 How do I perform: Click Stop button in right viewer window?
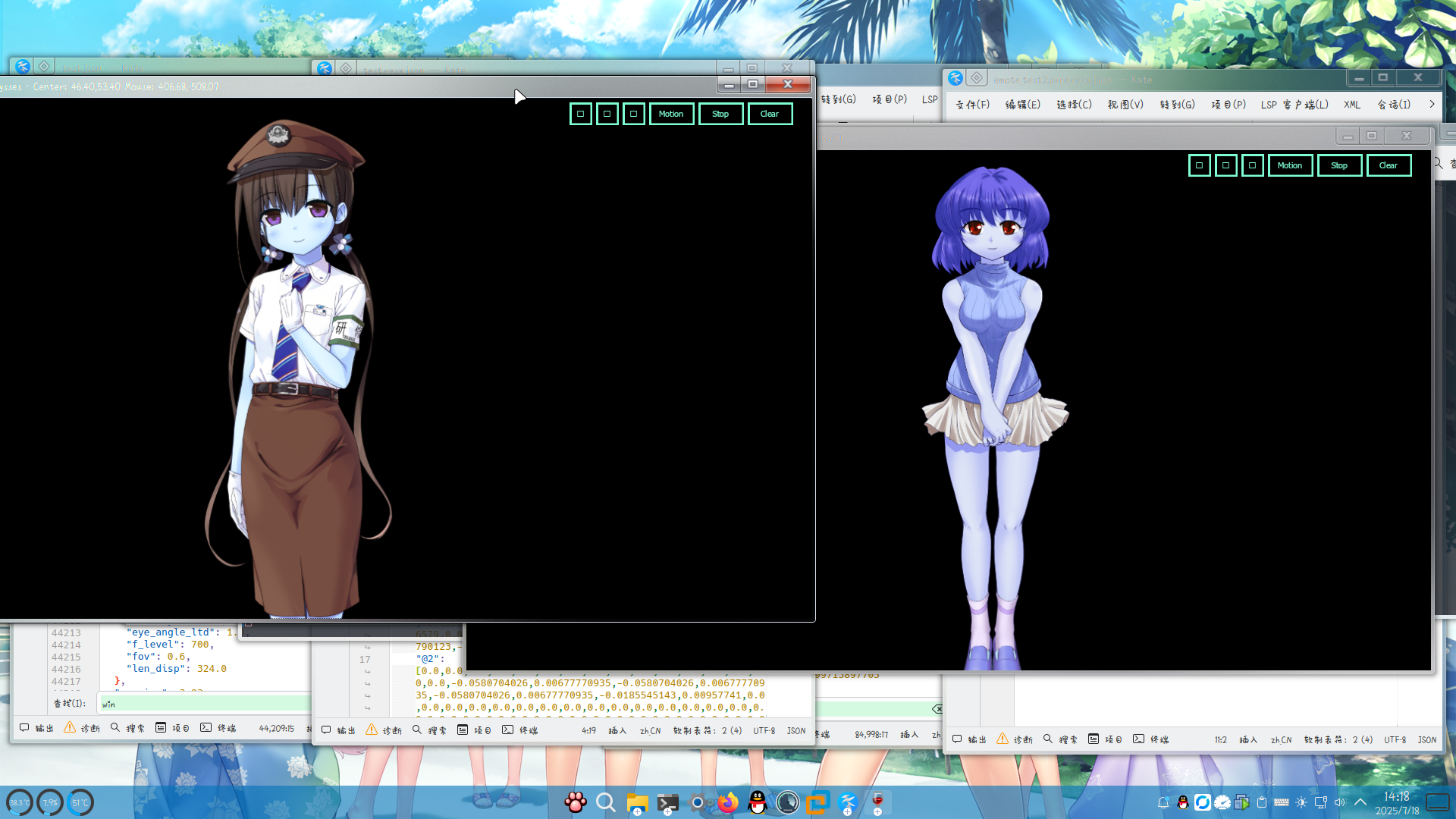[1339, 165]
